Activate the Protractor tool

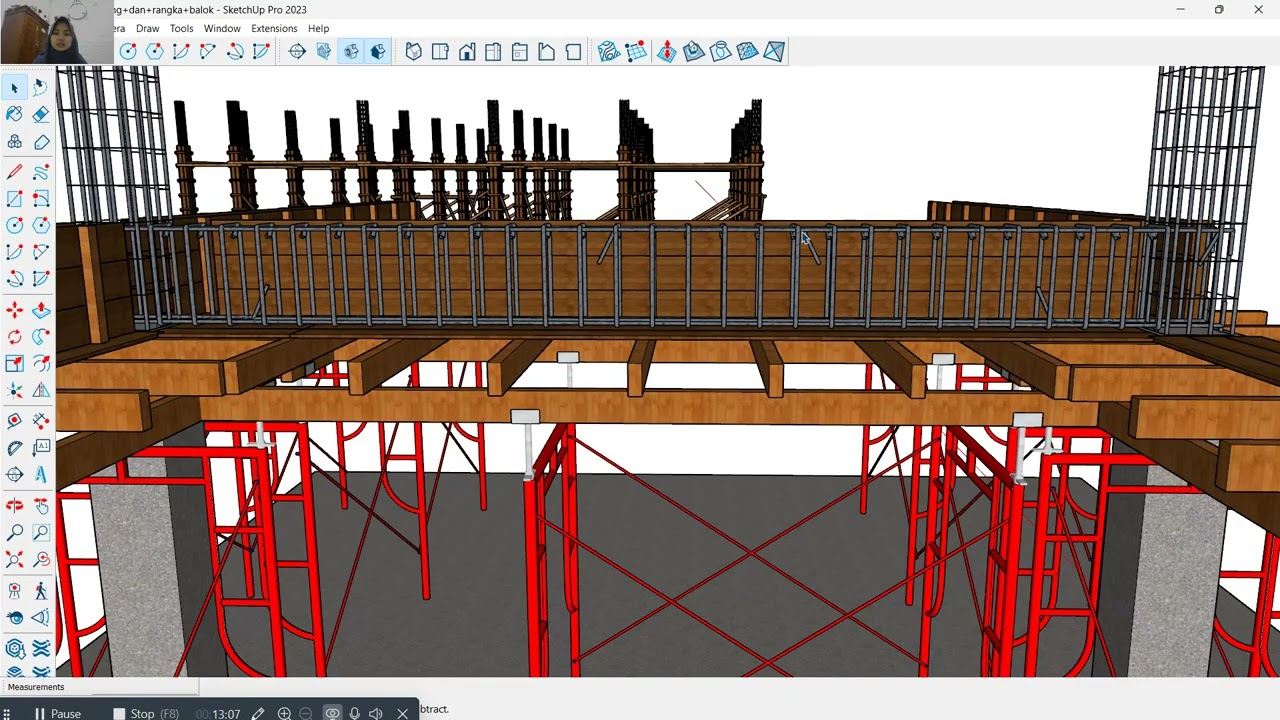(x=15, y=447)
